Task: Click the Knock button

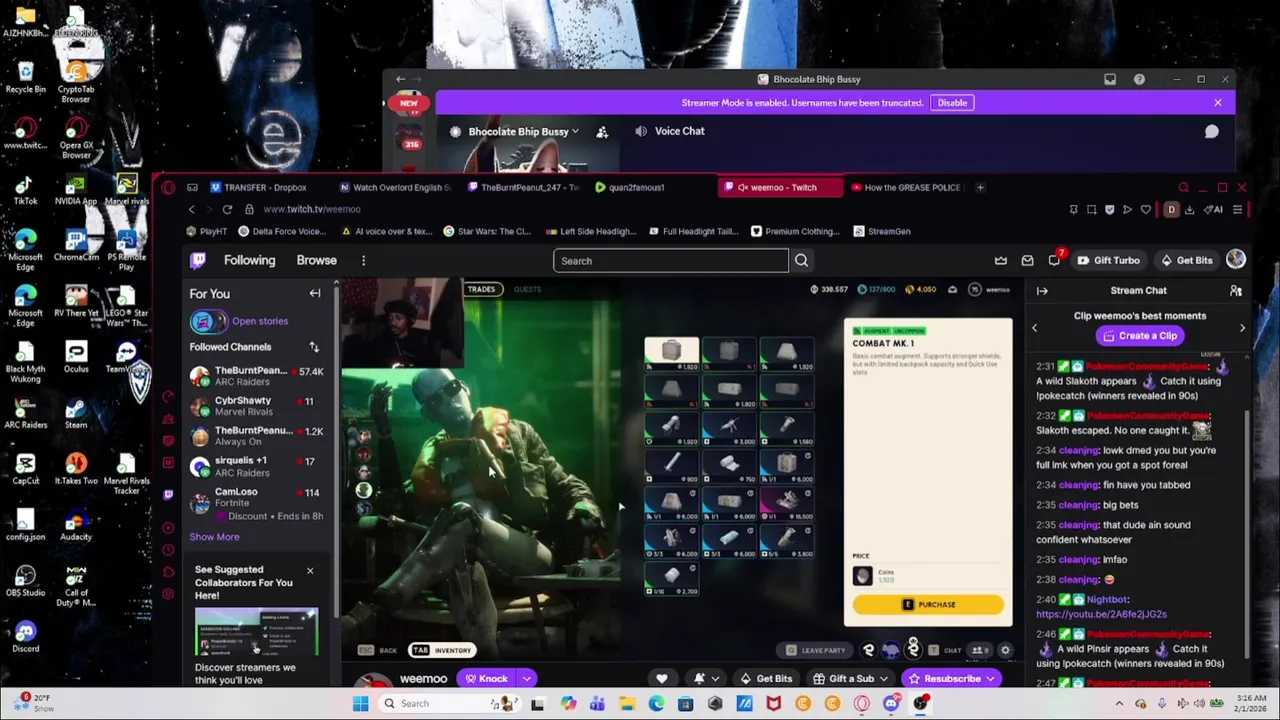Action: click(486, 679)
